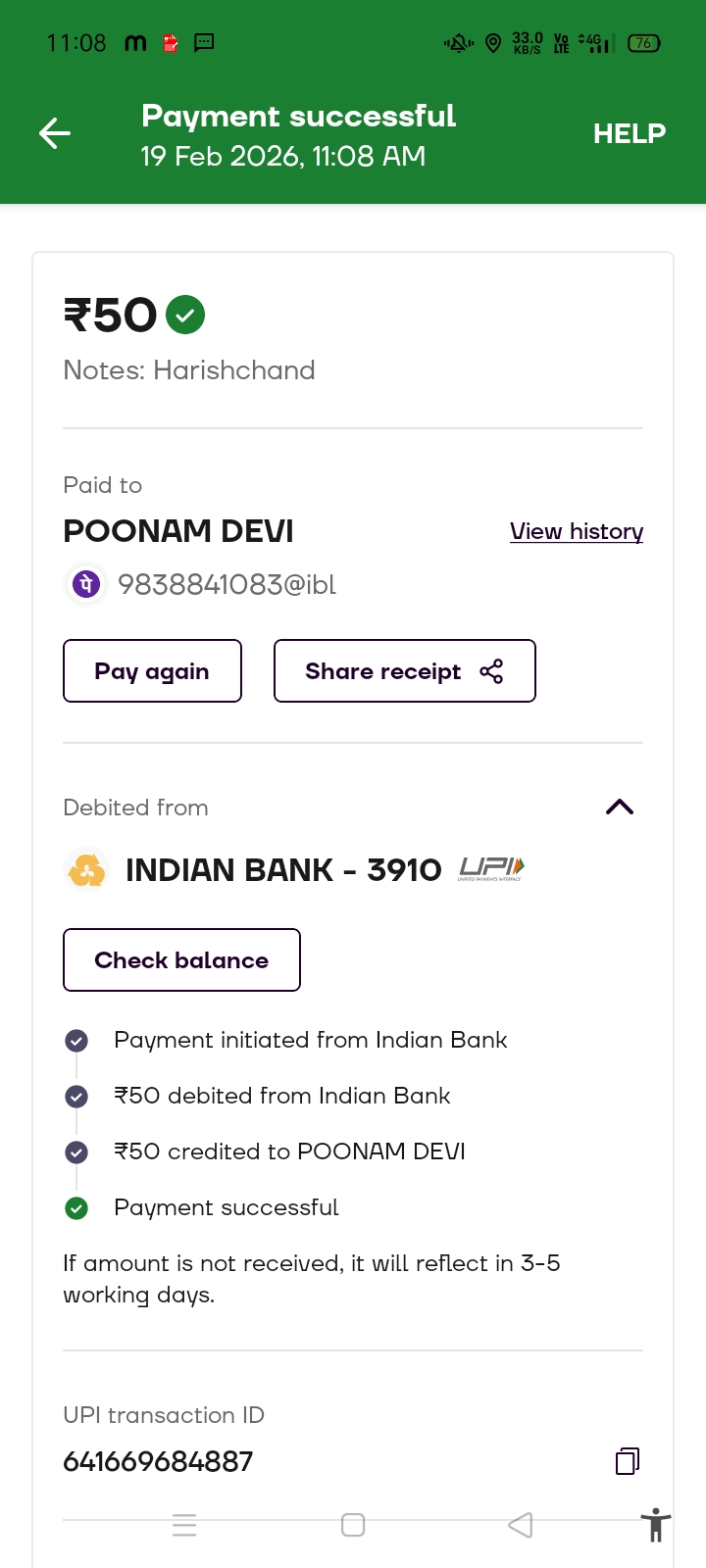
Task: Tap the Payment initiated step checkmark
Action: click(x=76, y=1041)
